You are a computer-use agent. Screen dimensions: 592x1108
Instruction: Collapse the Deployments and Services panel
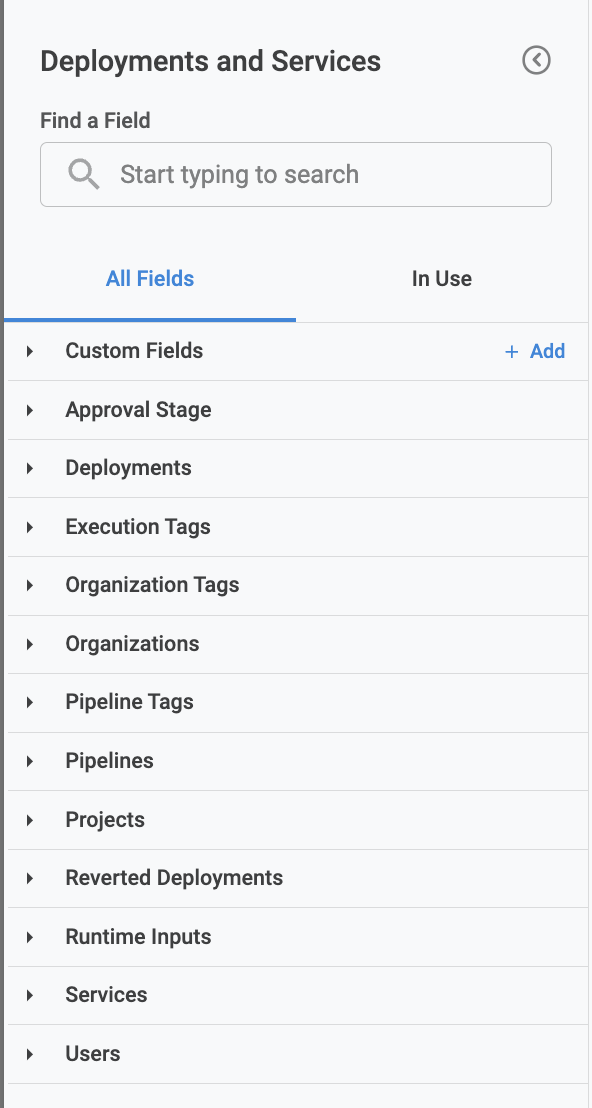pos(536,60)
